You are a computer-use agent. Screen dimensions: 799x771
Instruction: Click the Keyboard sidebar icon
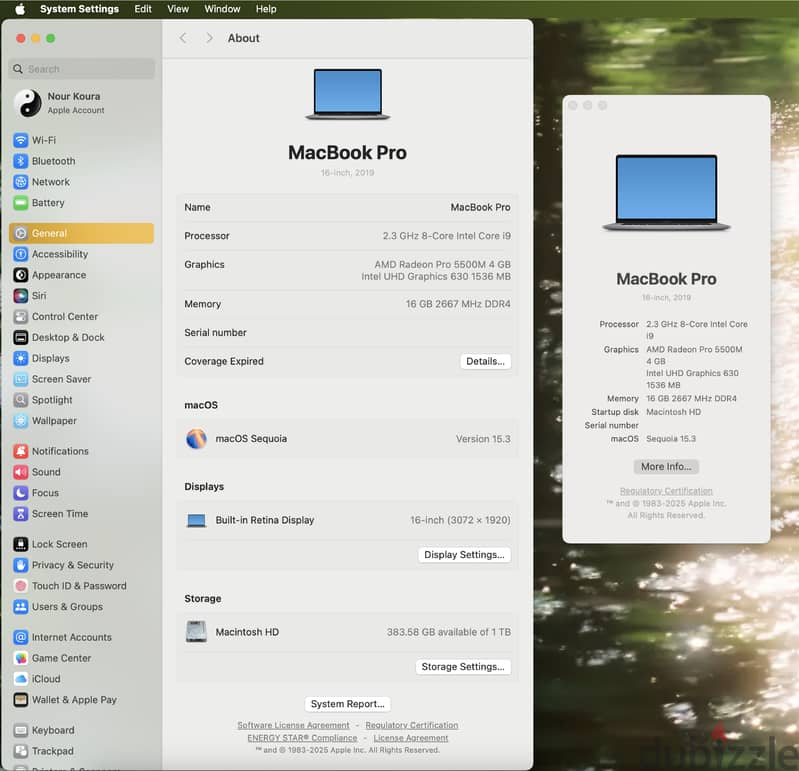coord(20,731)
